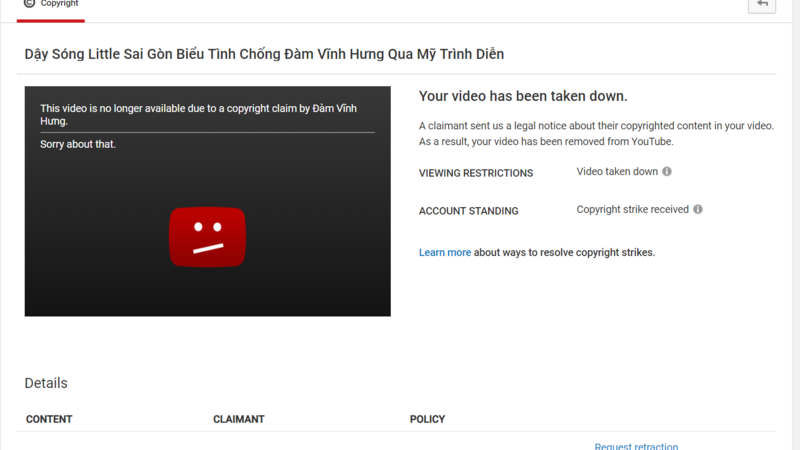Click the video title Dậy Sóng Little Sai Gòn

tap(264, 54)
